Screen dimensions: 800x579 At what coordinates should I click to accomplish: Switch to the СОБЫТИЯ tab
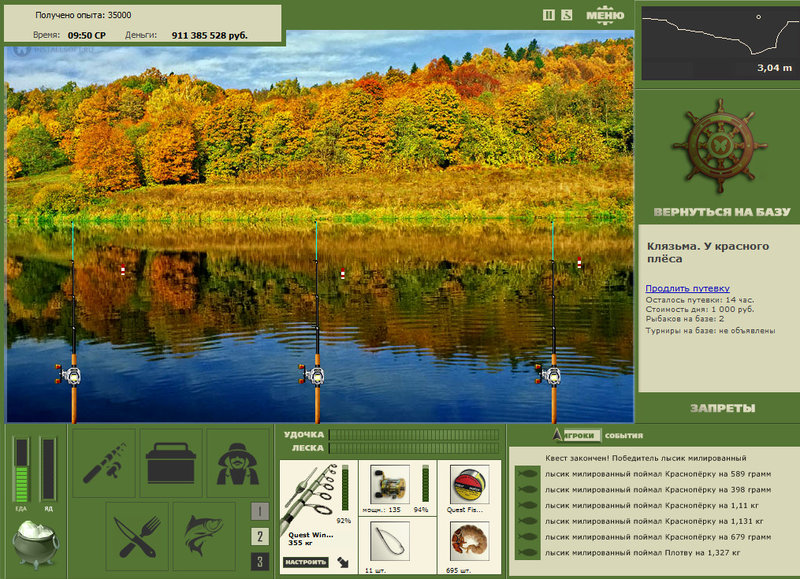[x=624, y=436]
